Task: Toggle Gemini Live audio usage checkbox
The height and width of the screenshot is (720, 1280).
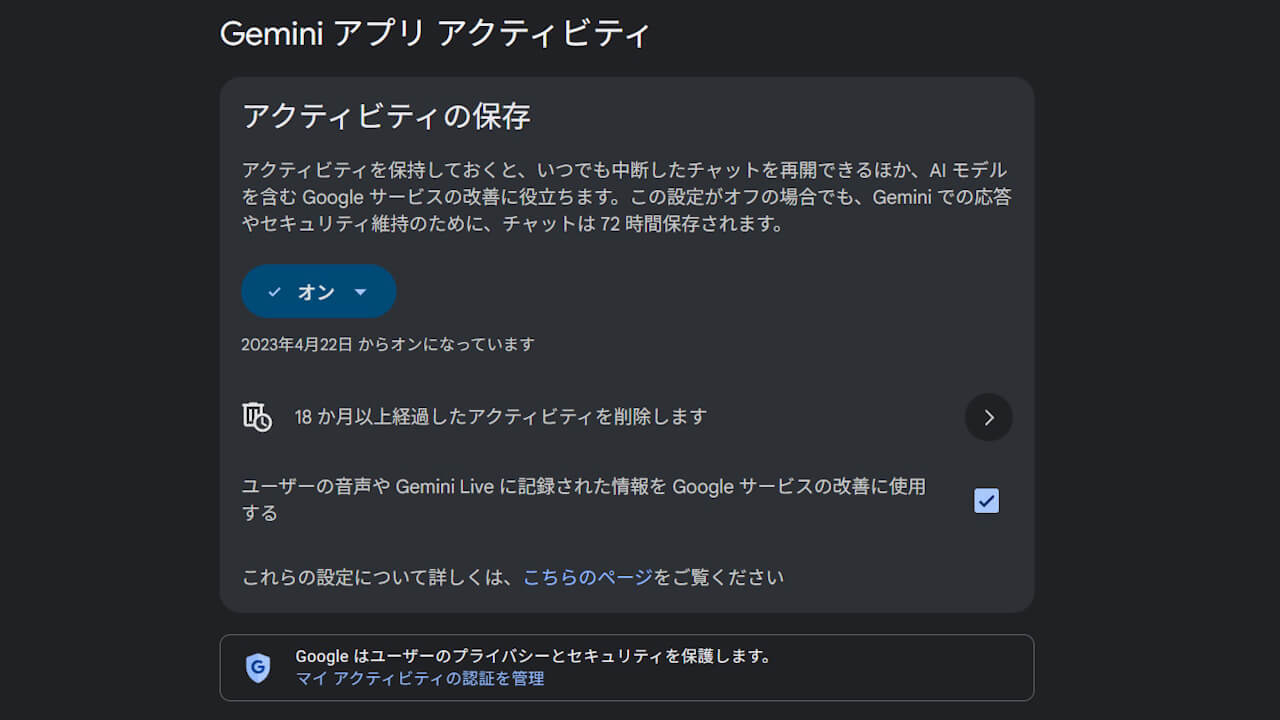Action: (986, 501)
